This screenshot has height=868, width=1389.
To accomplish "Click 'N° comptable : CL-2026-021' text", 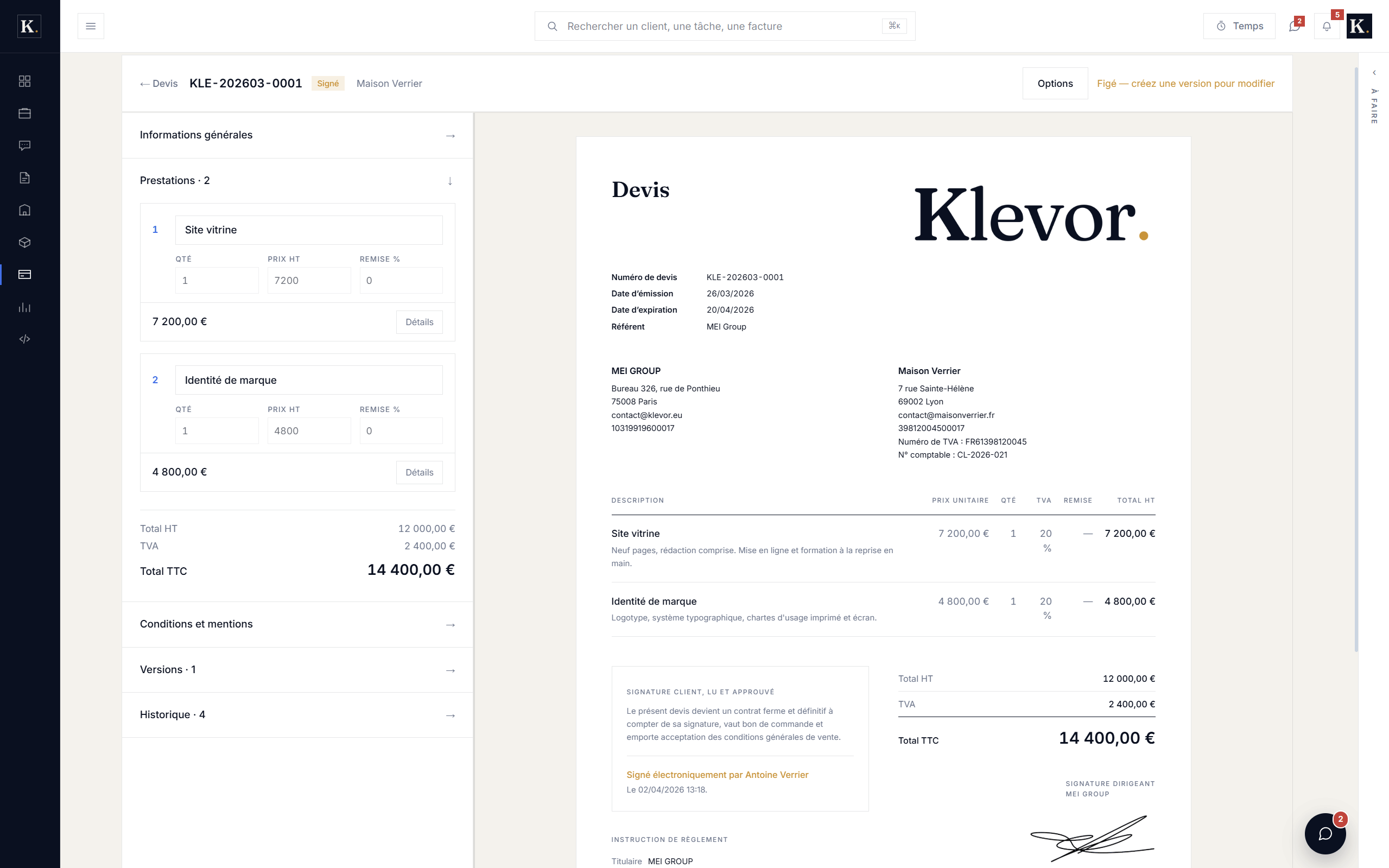I will click(952, 455).
